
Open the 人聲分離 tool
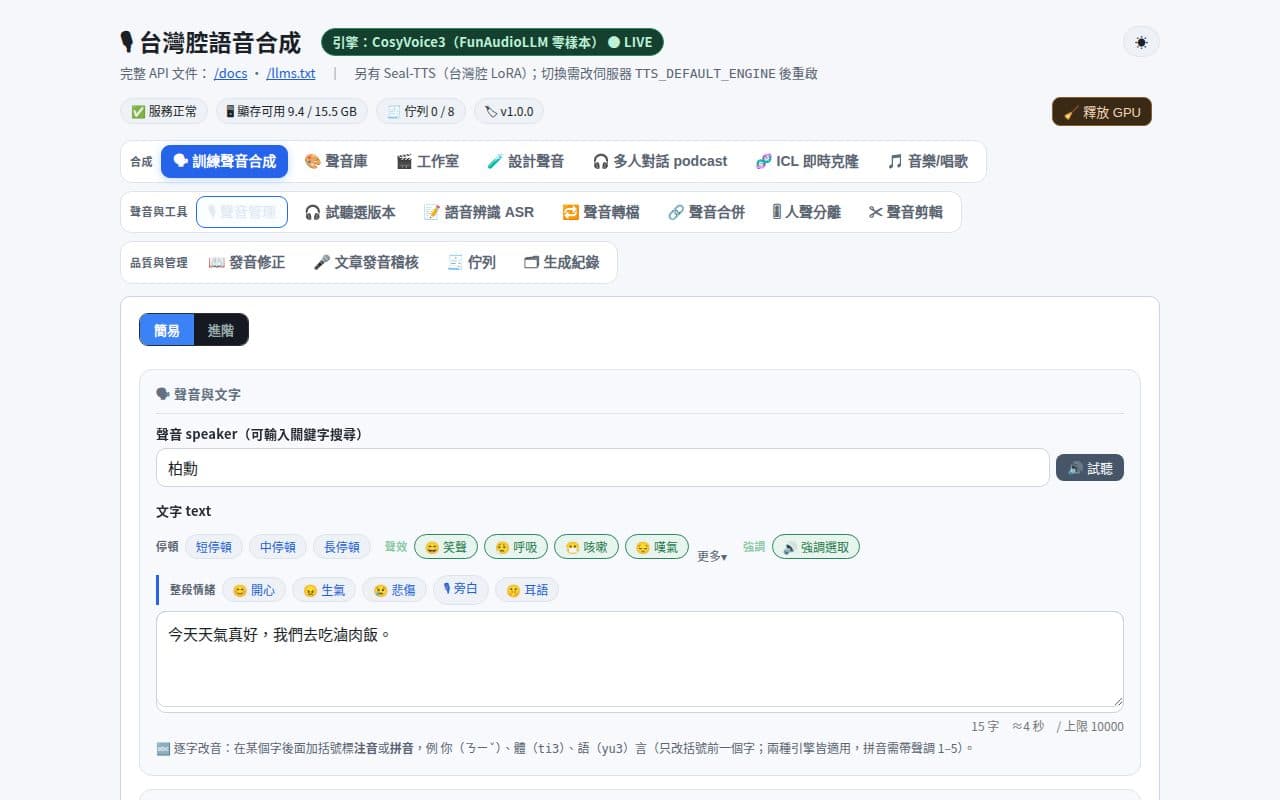click(x=806, y=212)
